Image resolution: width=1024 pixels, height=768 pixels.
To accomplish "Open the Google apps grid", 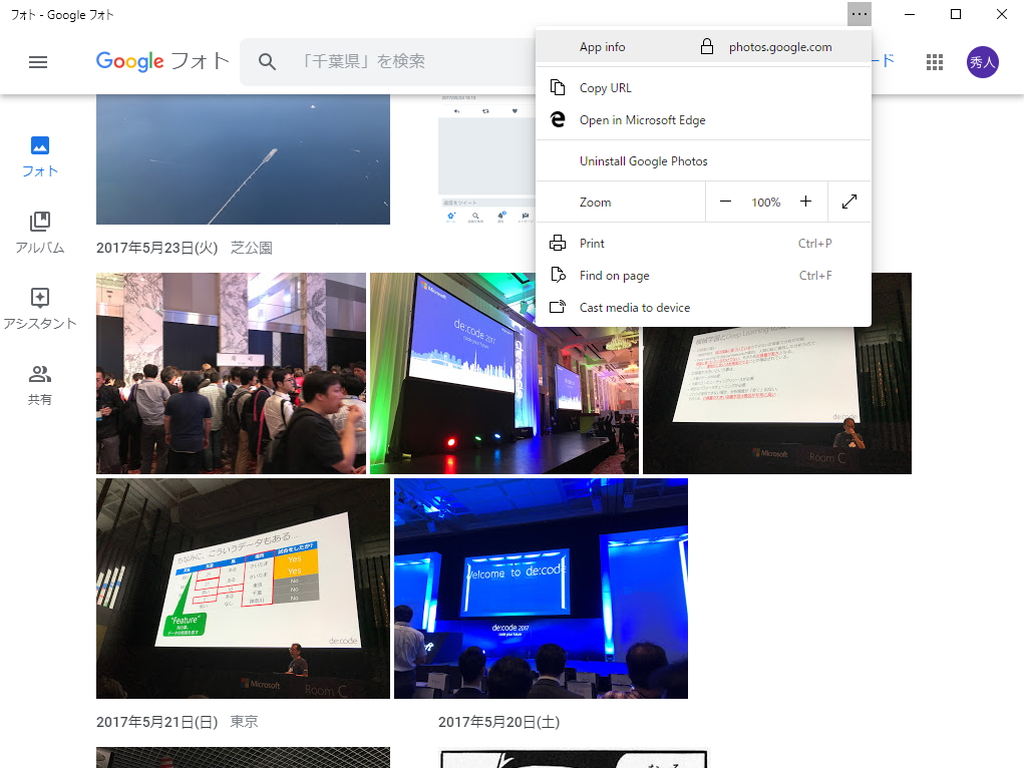I will pos(934,61).
